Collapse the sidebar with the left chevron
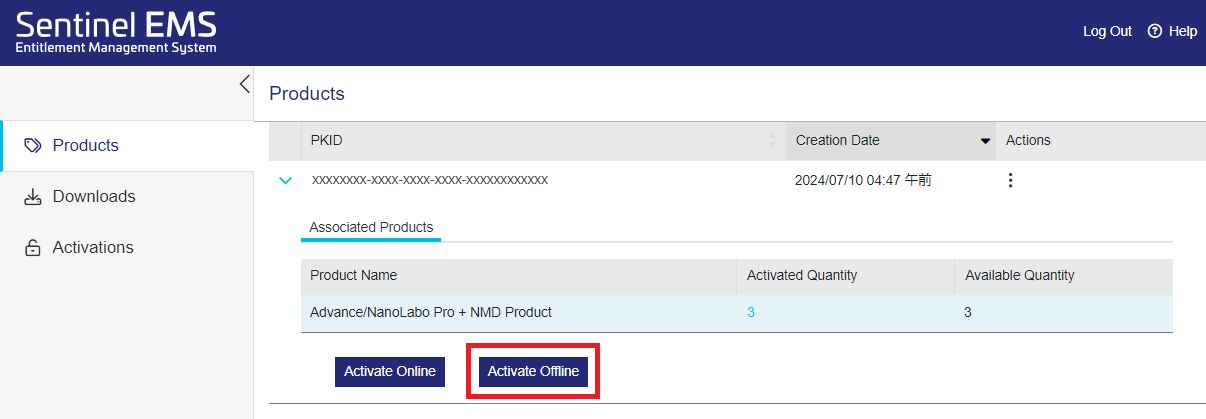 pyautogui.click(x=245, y=84)
